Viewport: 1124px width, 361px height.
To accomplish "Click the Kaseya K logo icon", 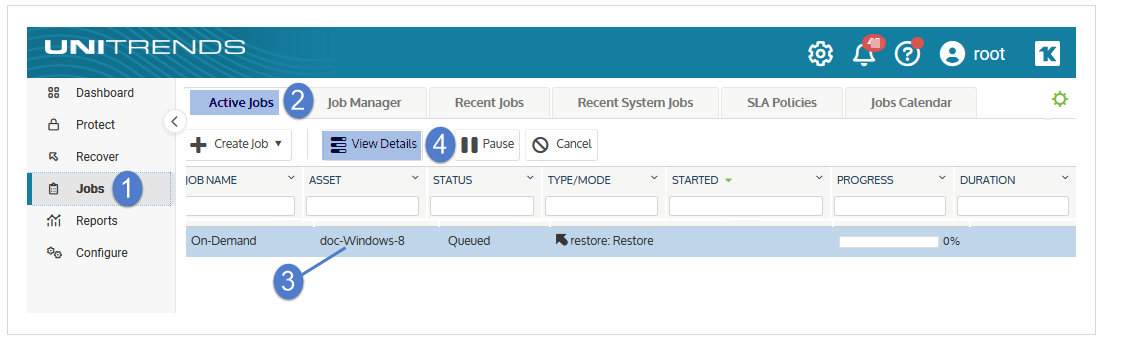I will point(1047,54).
